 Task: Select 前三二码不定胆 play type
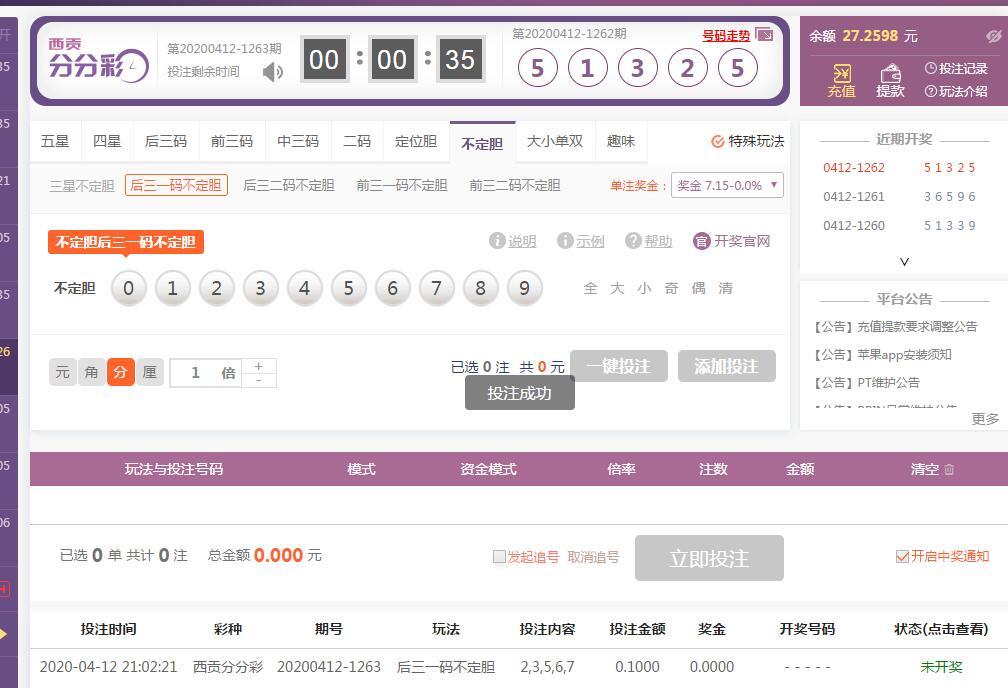(x=515, y=185)
